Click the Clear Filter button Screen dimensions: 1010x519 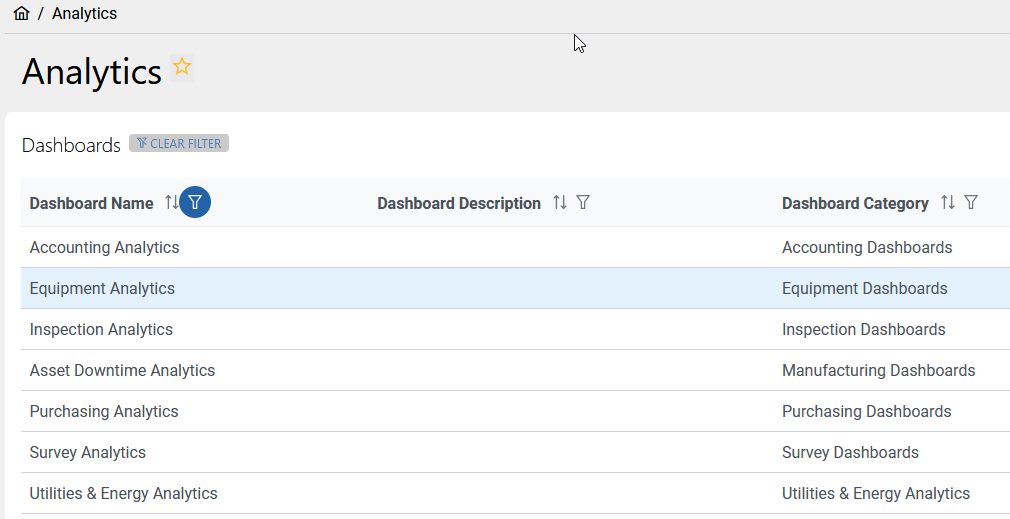[179, 144]
